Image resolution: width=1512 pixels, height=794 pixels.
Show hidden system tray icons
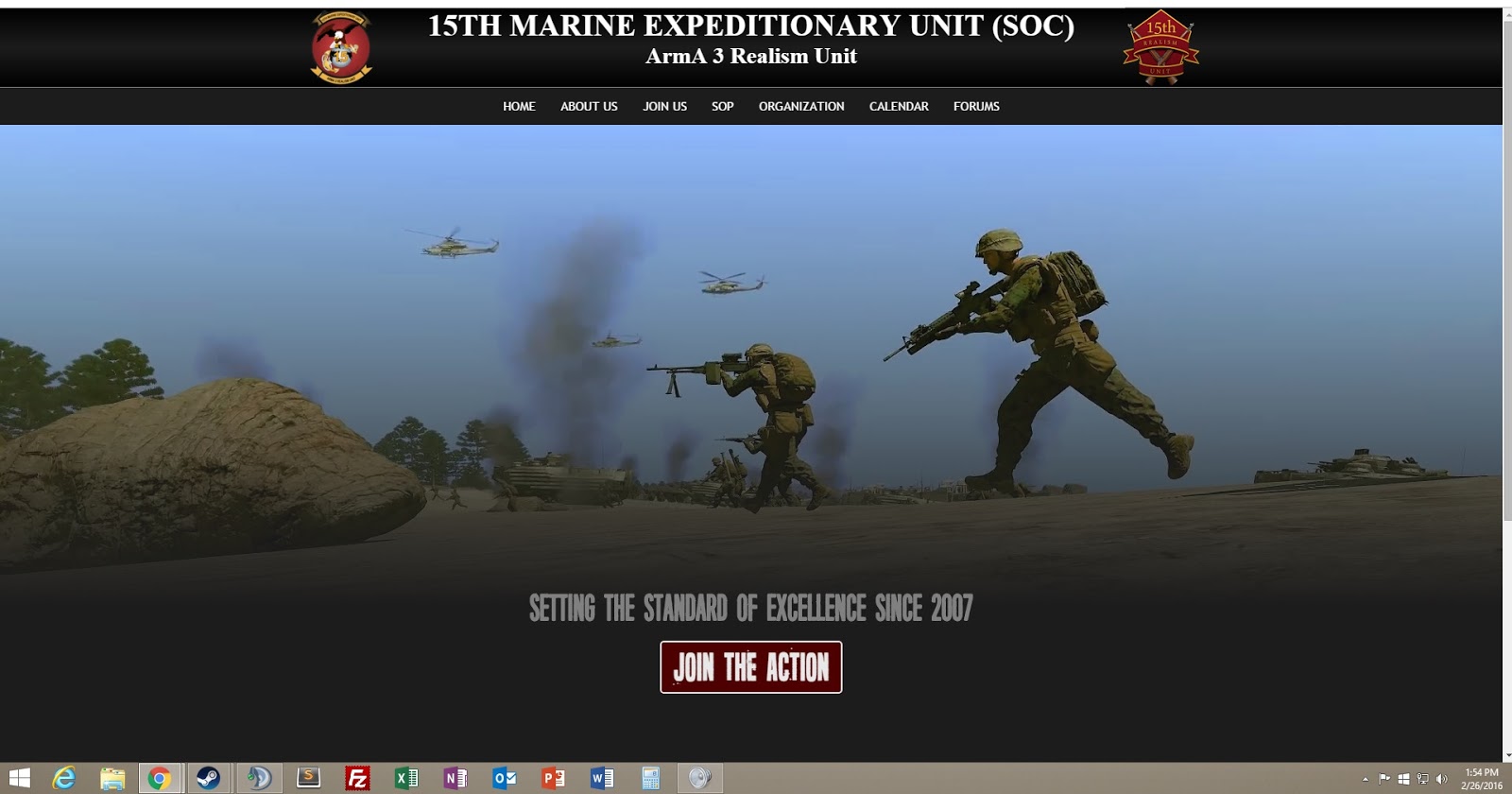tap(1366, 779)
